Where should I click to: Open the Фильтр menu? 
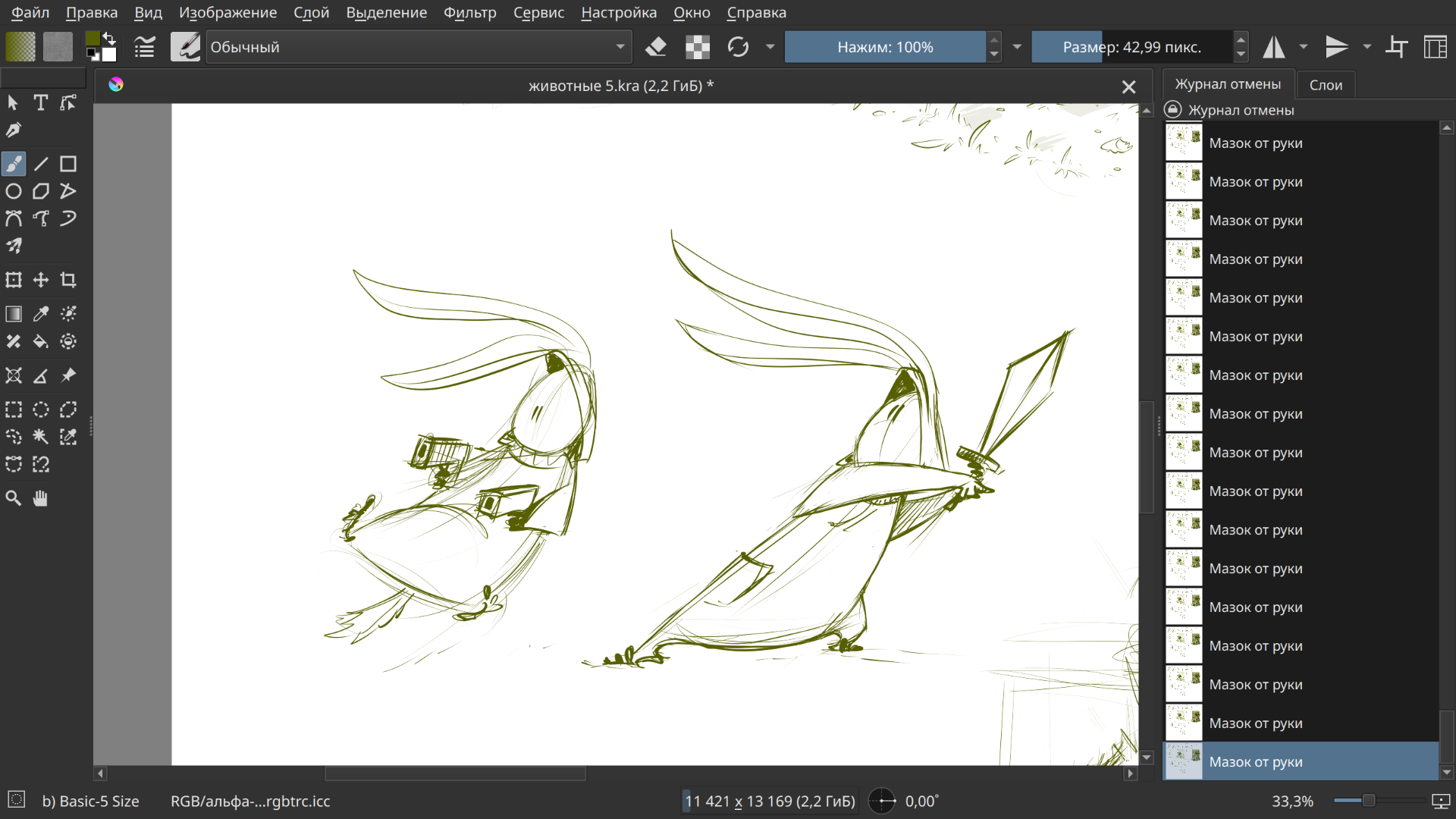[469, 13]
